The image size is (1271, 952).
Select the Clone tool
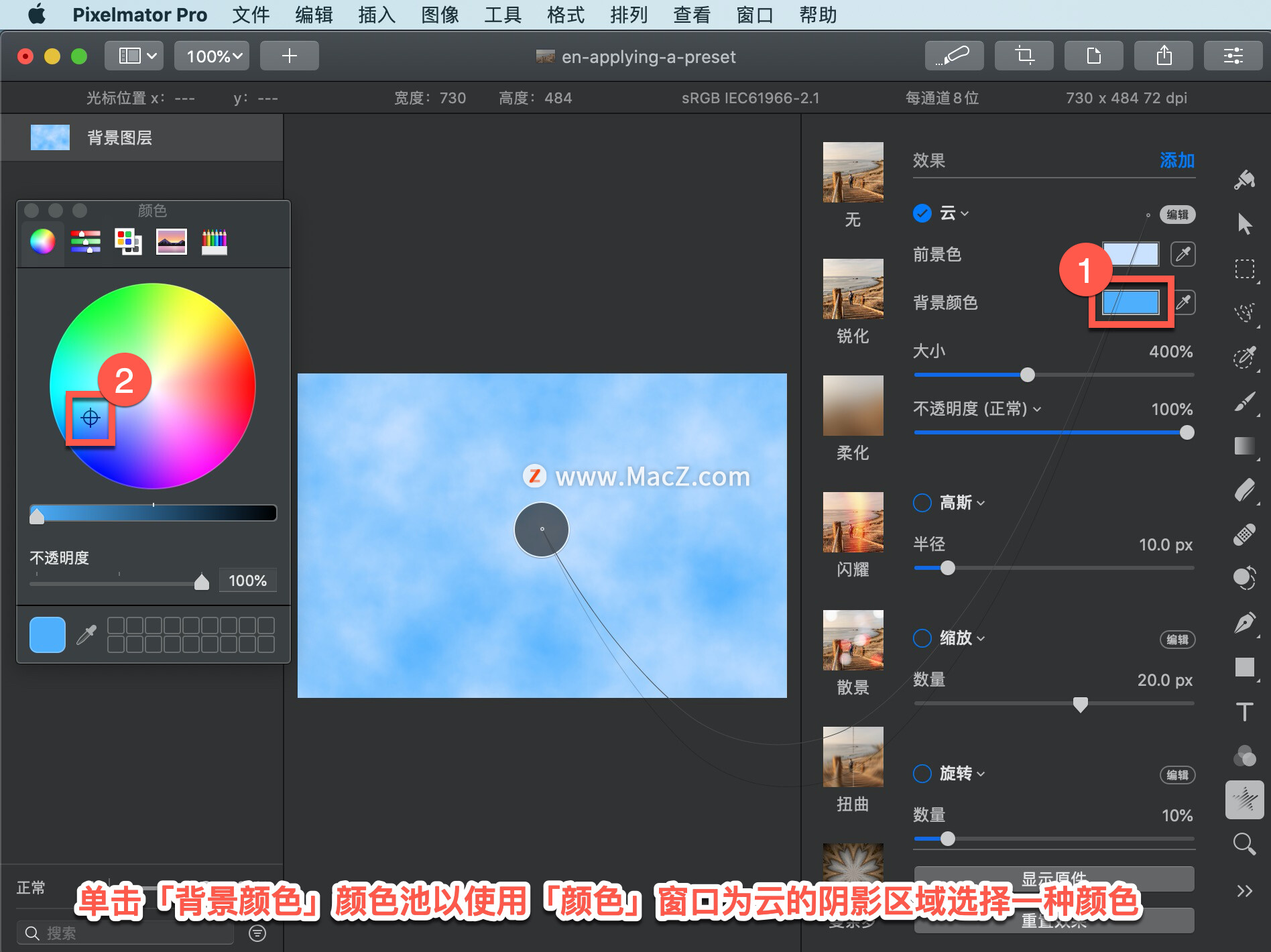point(1245,578)
